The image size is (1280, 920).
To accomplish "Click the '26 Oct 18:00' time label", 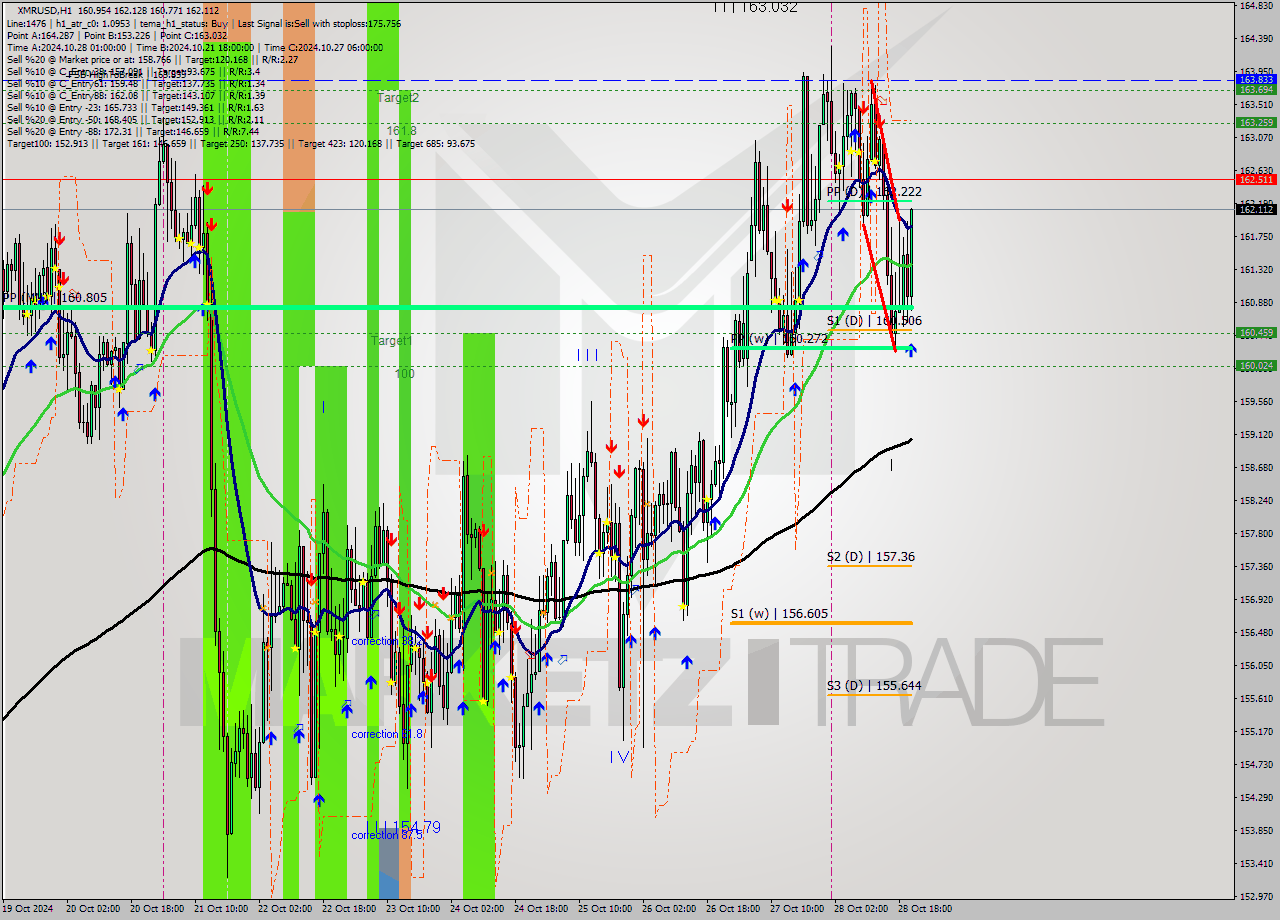I will click(x=732, y=909).
